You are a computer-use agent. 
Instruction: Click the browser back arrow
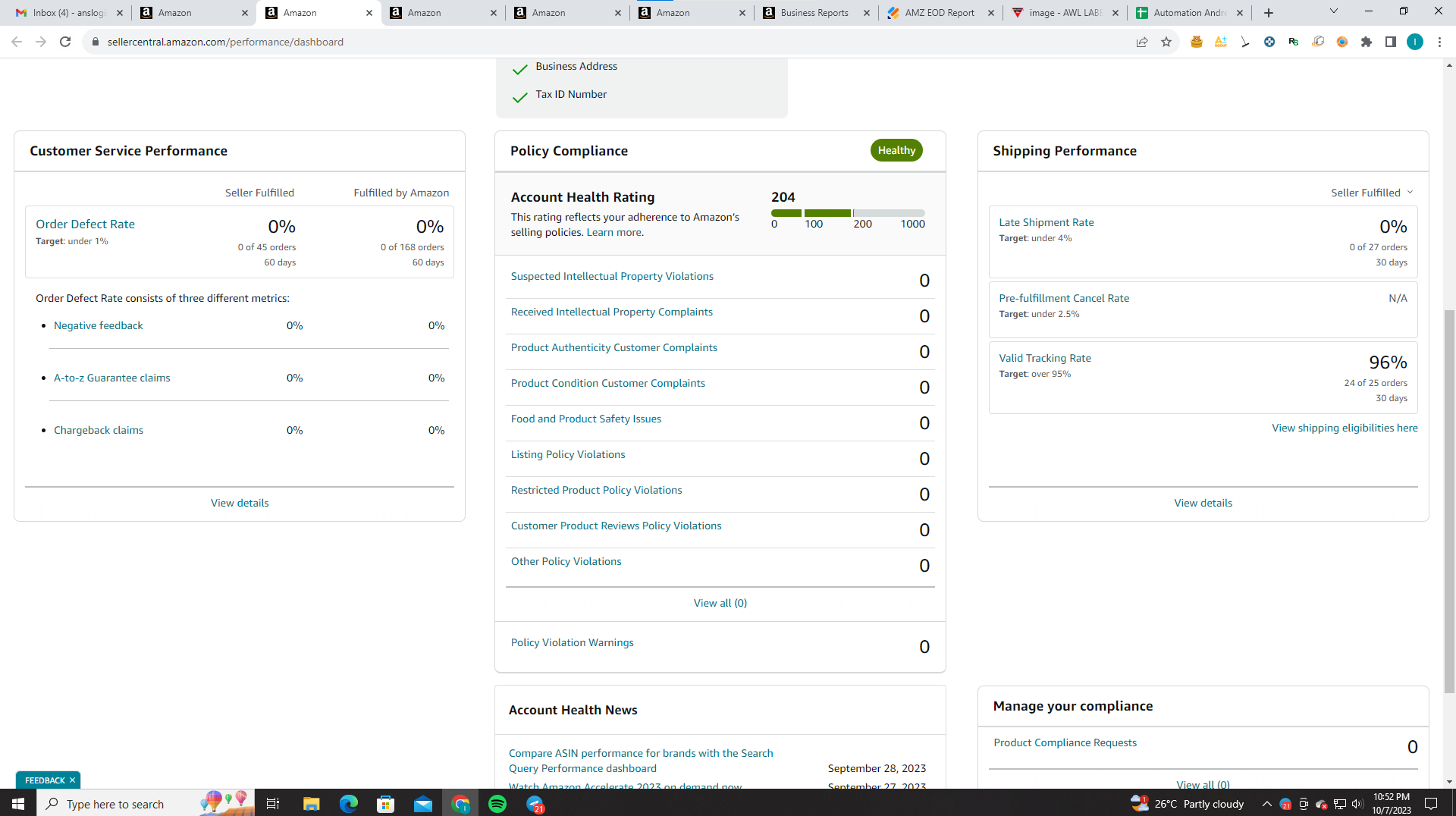(x=17, y=42)
